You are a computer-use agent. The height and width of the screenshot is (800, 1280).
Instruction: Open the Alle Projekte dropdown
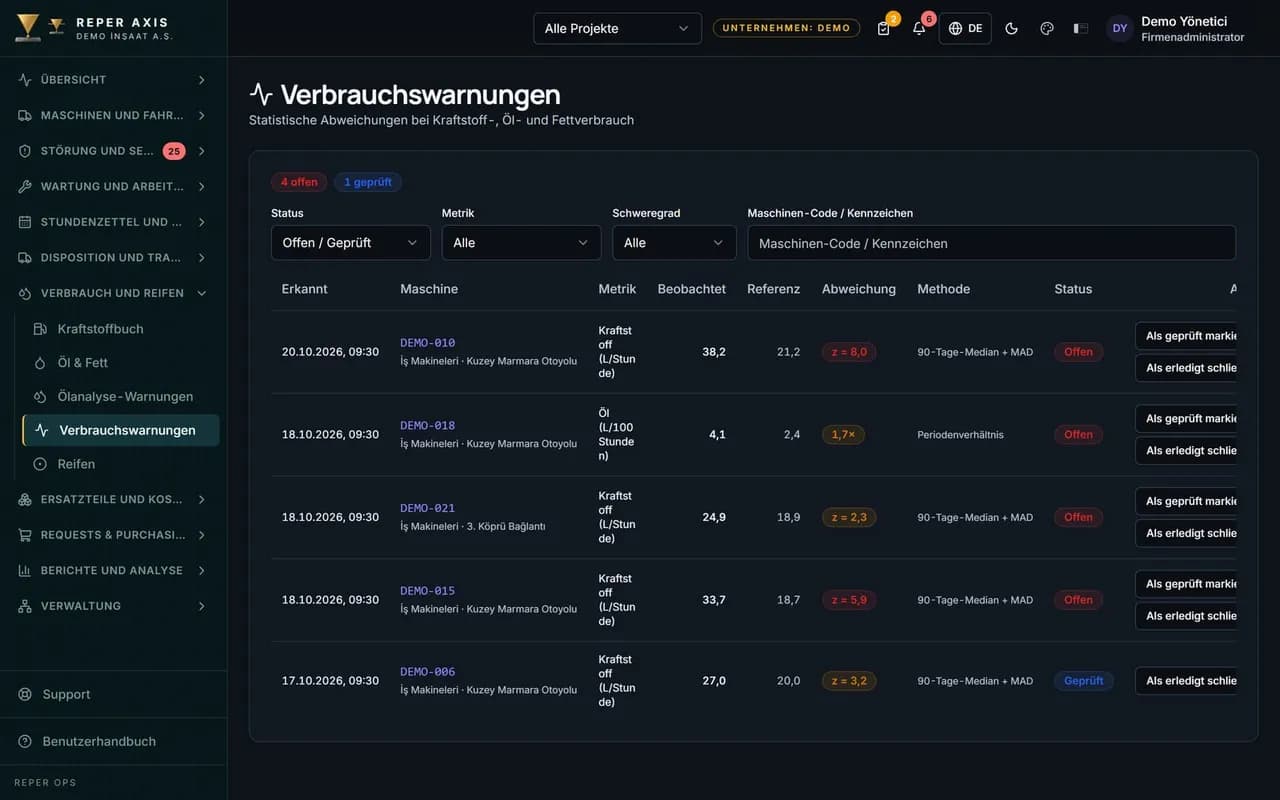point(617,28)
